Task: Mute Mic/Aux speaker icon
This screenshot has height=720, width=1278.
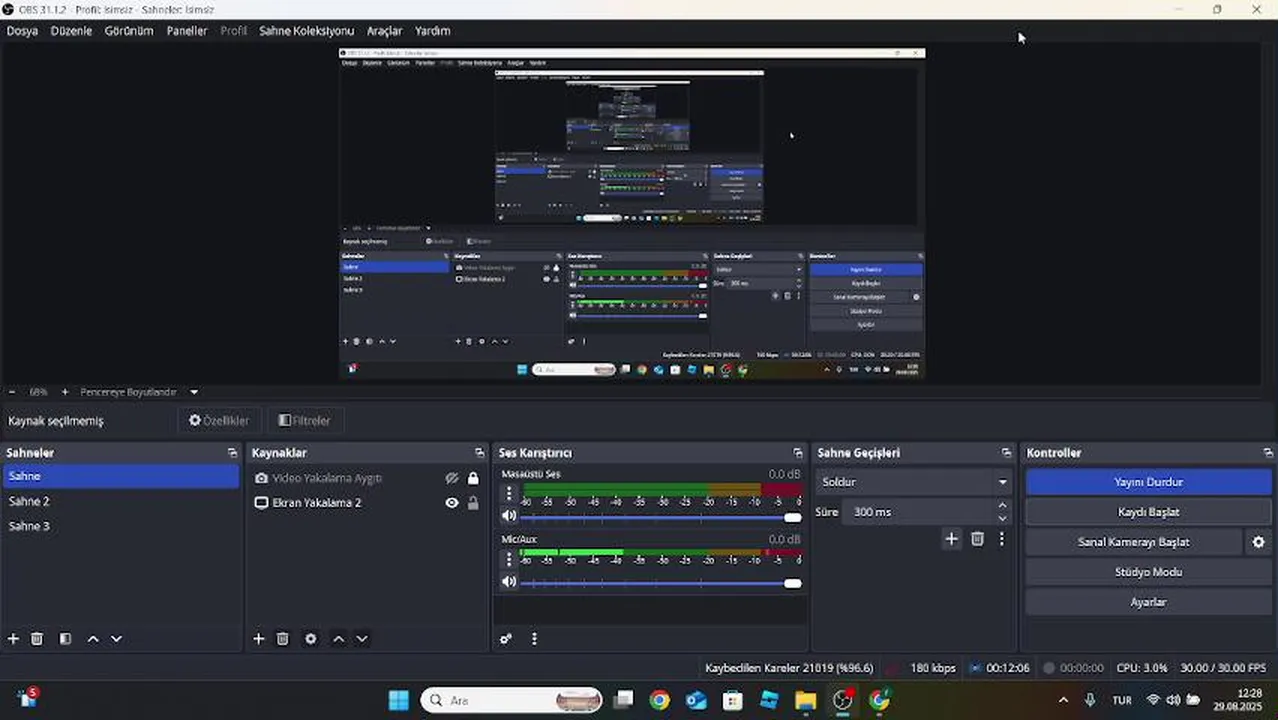Action: tap(509, 582)
